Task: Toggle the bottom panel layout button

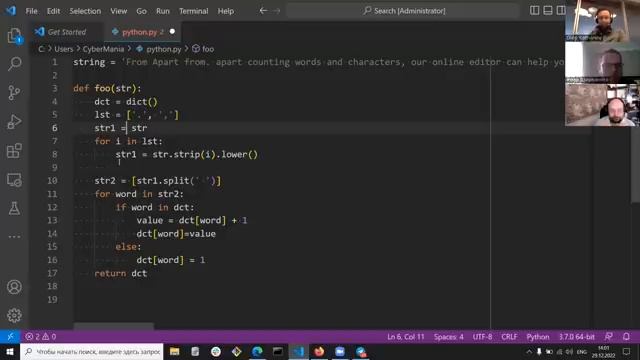Action: [548, 11]
